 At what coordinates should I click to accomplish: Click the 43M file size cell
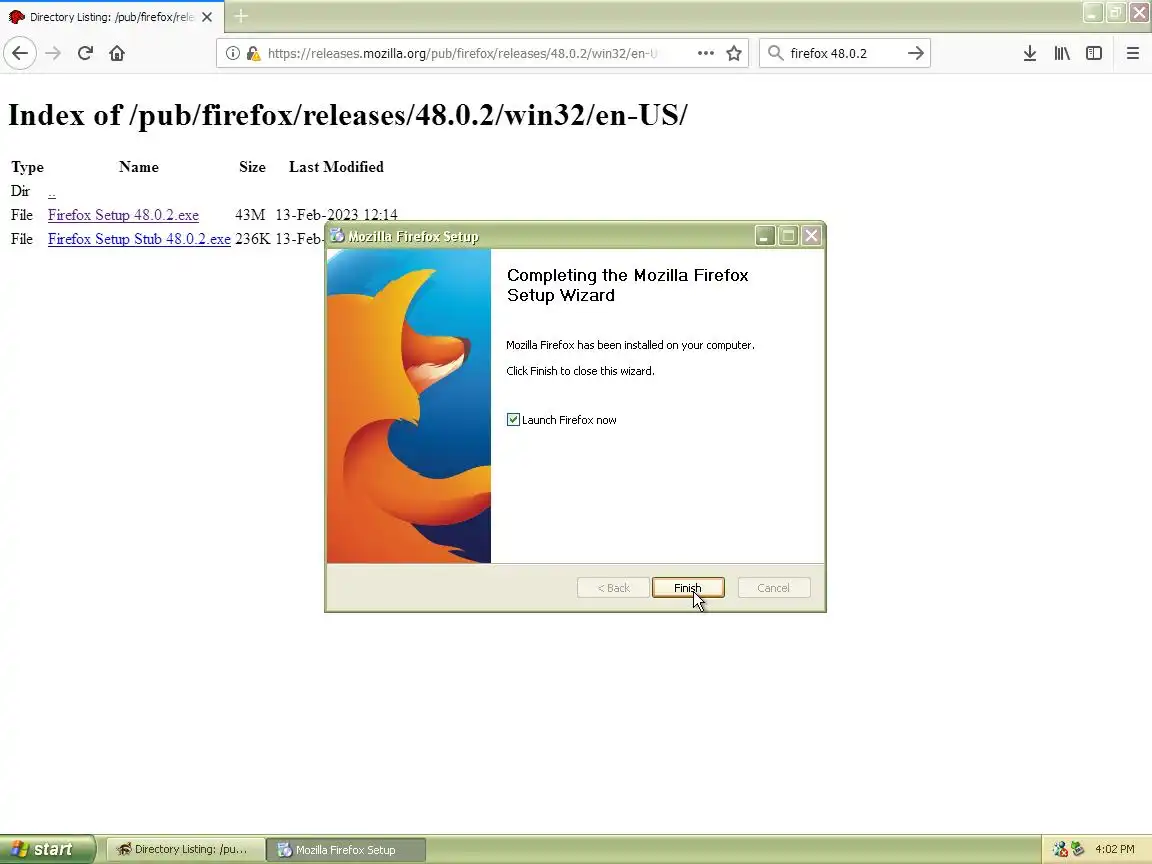[x=250, y=215]
